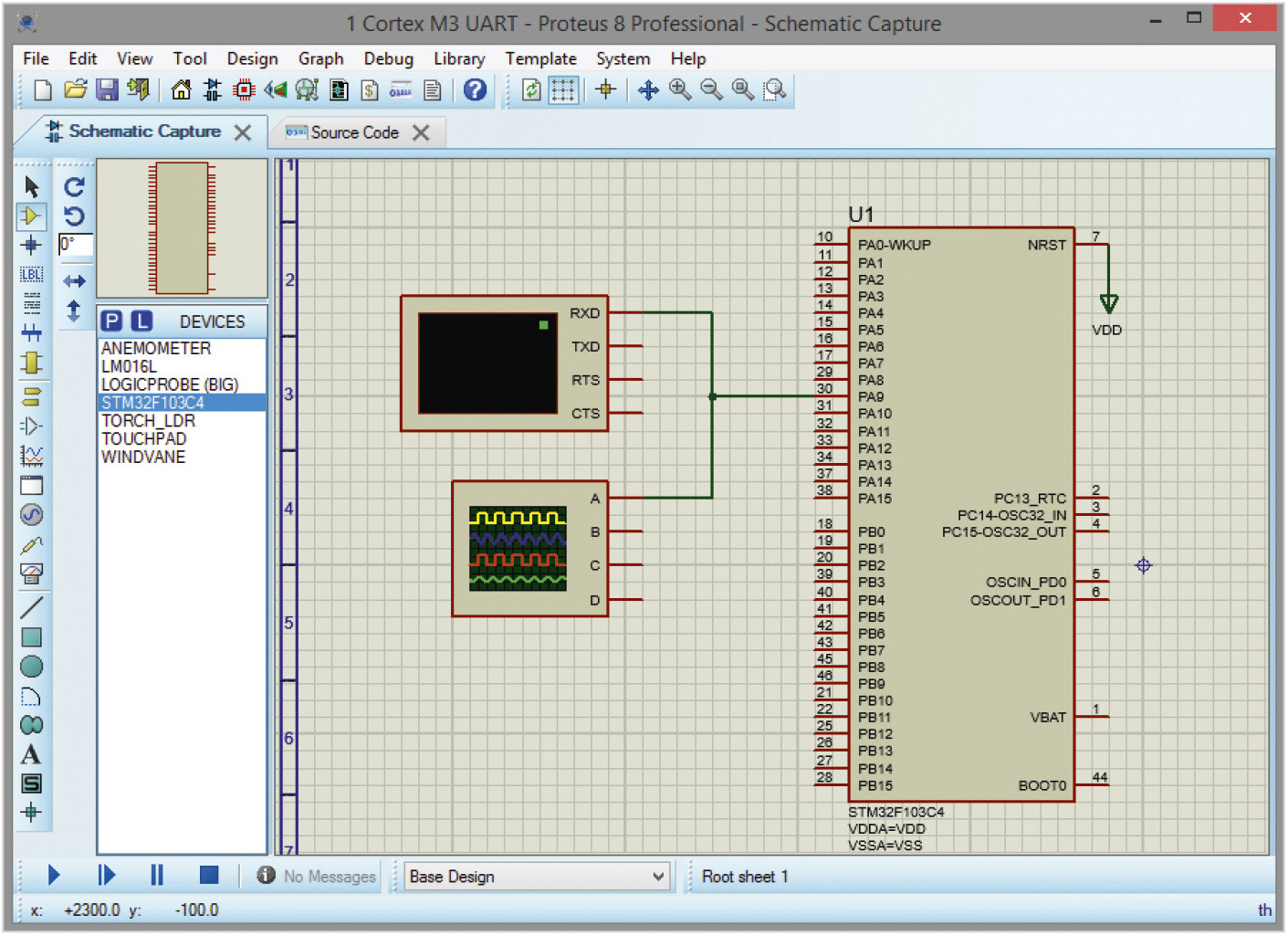Close the Schematic Capture tab
This screenshot has height=936, width=1288.
(243, 132)
